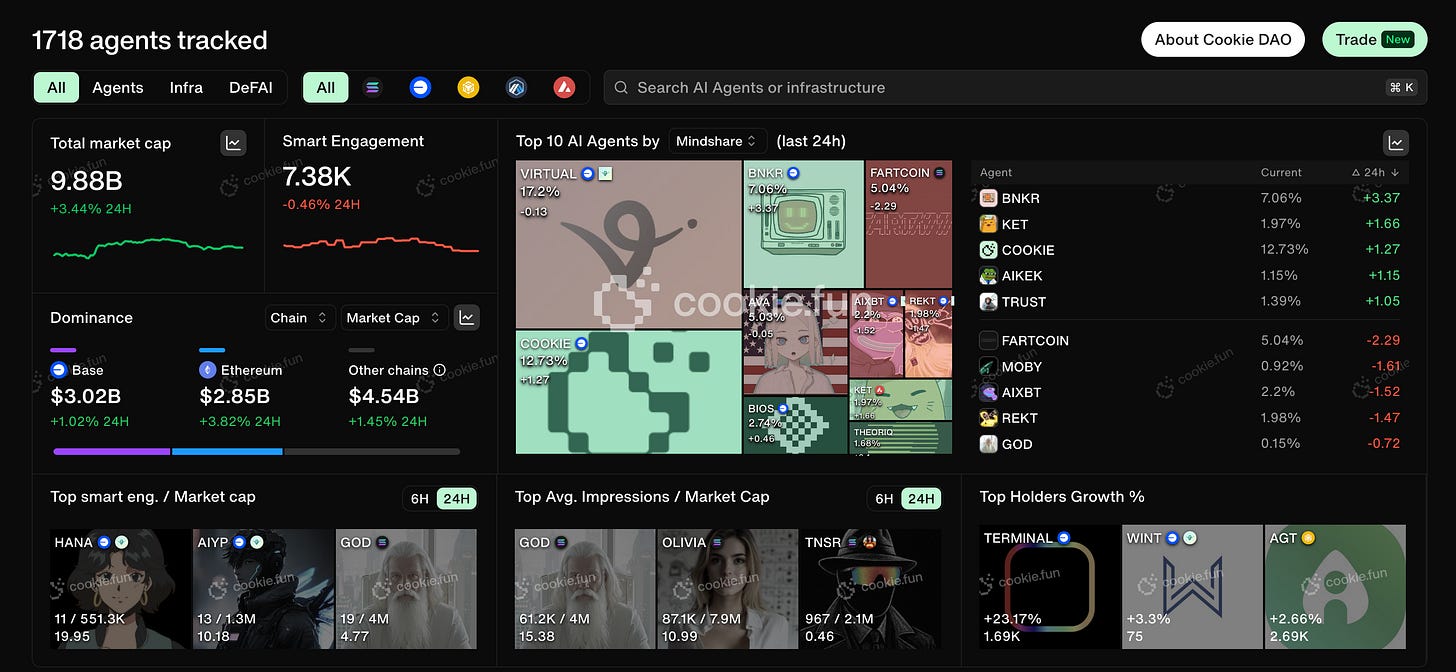Switch smart engagement panel to 6H

(x=420, y=499)
